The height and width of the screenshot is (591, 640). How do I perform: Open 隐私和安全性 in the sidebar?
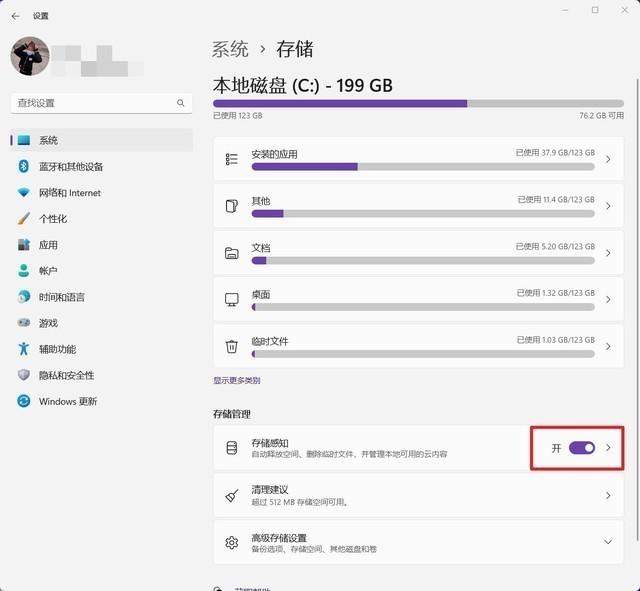(x=66, y=375)
